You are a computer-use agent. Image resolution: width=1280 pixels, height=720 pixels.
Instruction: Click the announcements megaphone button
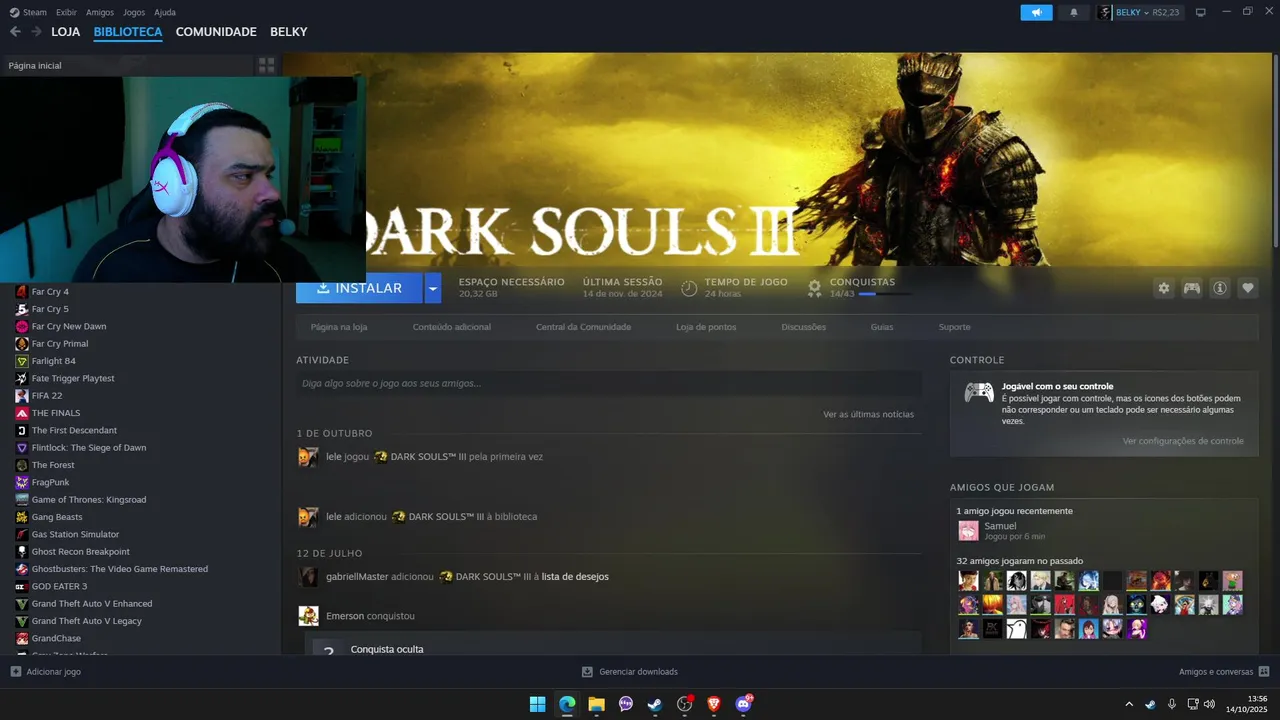click(1036, 12)
